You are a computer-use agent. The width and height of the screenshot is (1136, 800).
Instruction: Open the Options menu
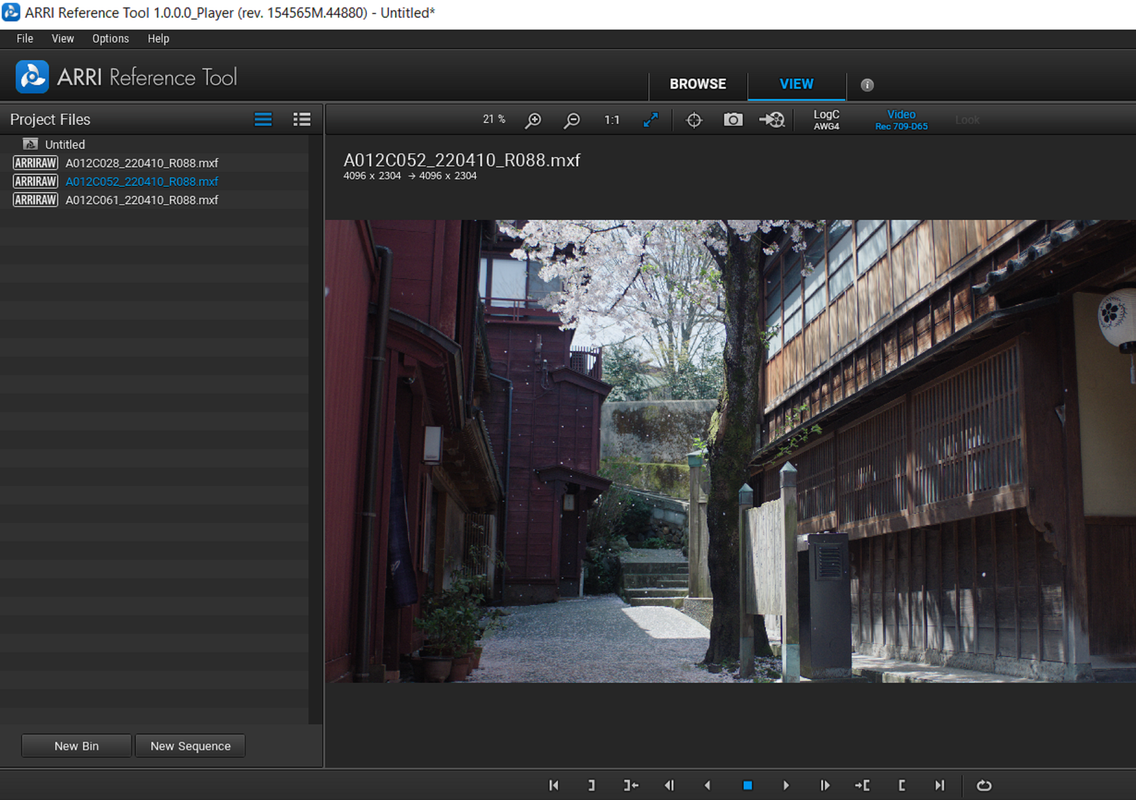coord(110,38)
